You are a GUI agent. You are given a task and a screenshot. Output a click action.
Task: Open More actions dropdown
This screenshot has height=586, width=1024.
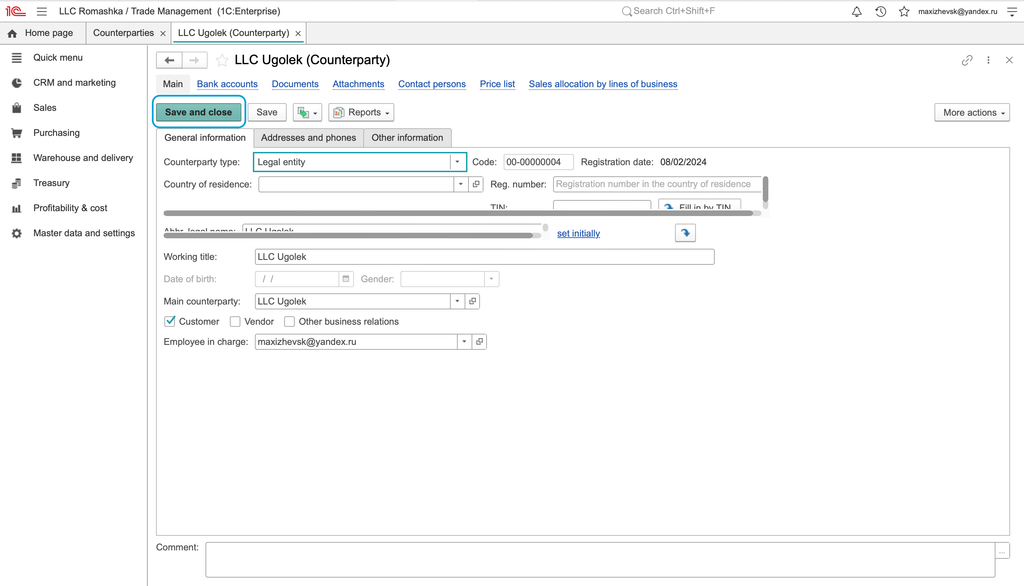(972, 112)
